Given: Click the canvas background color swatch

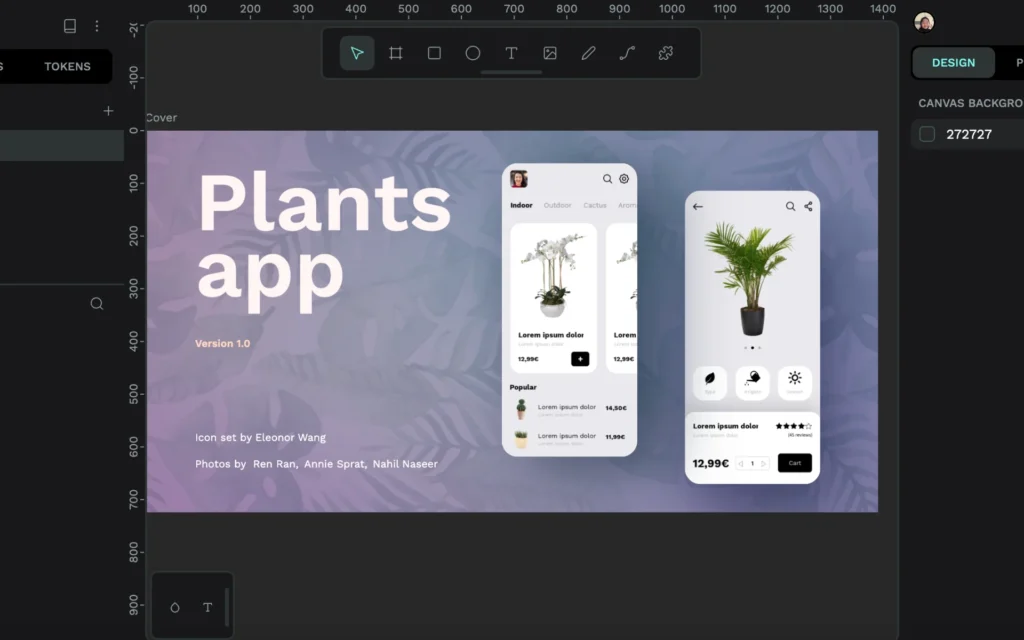Looking at the screenshot, I should [927, 134].
